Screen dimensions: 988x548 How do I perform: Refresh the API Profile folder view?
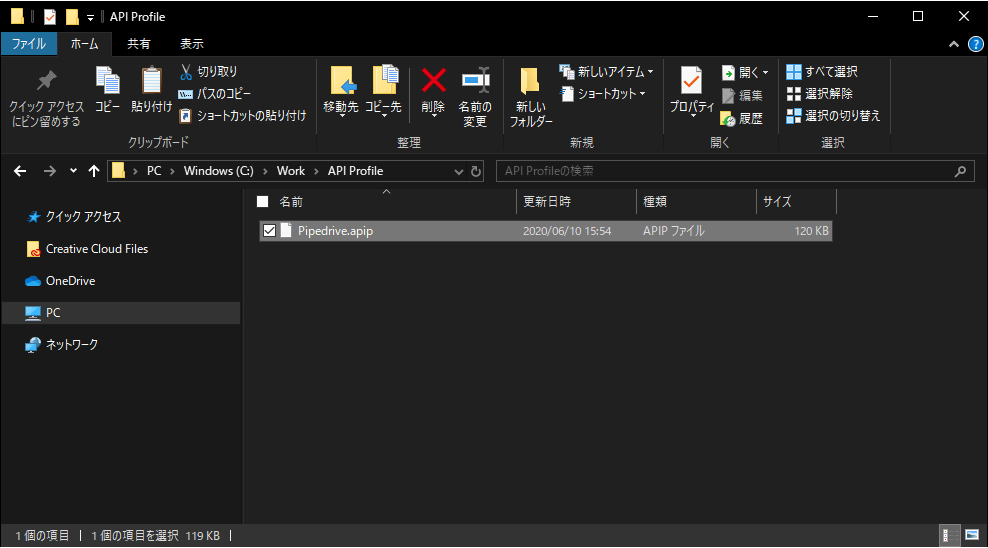[476, 171]
